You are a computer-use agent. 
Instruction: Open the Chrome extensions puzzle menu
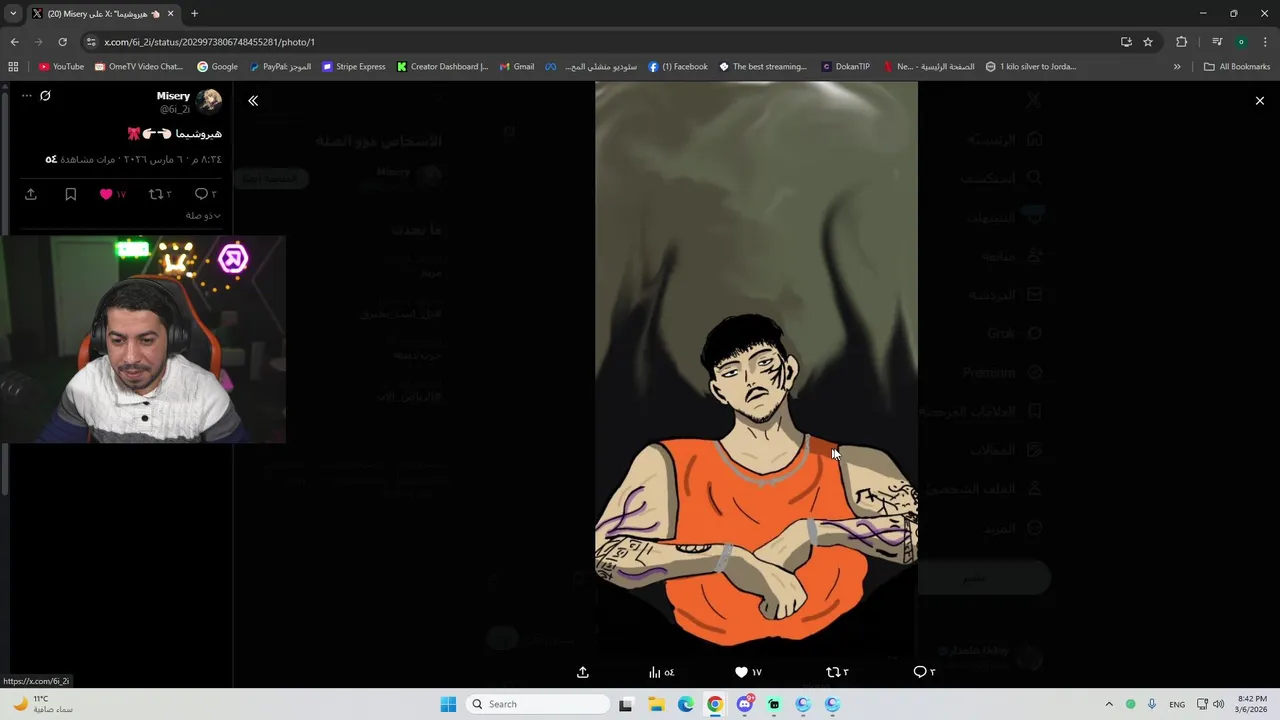point(1181,42)
